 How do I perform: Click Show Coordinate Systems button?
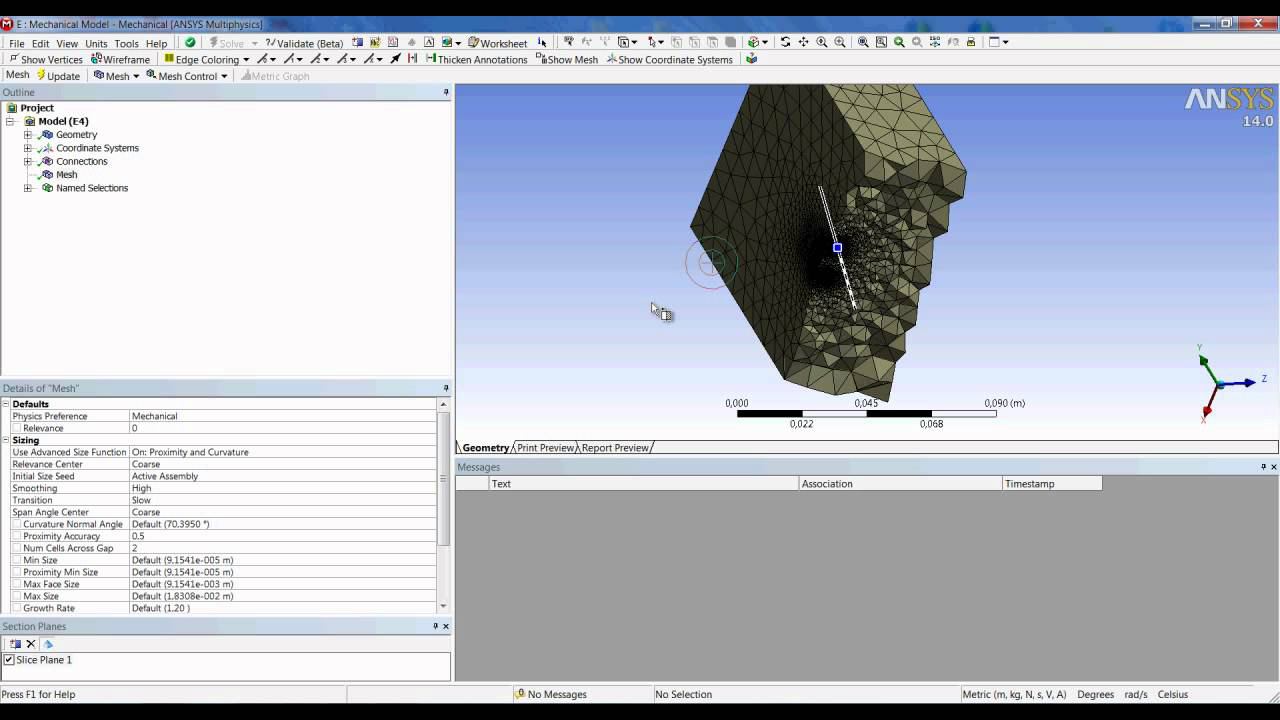(x=670, y=60)
